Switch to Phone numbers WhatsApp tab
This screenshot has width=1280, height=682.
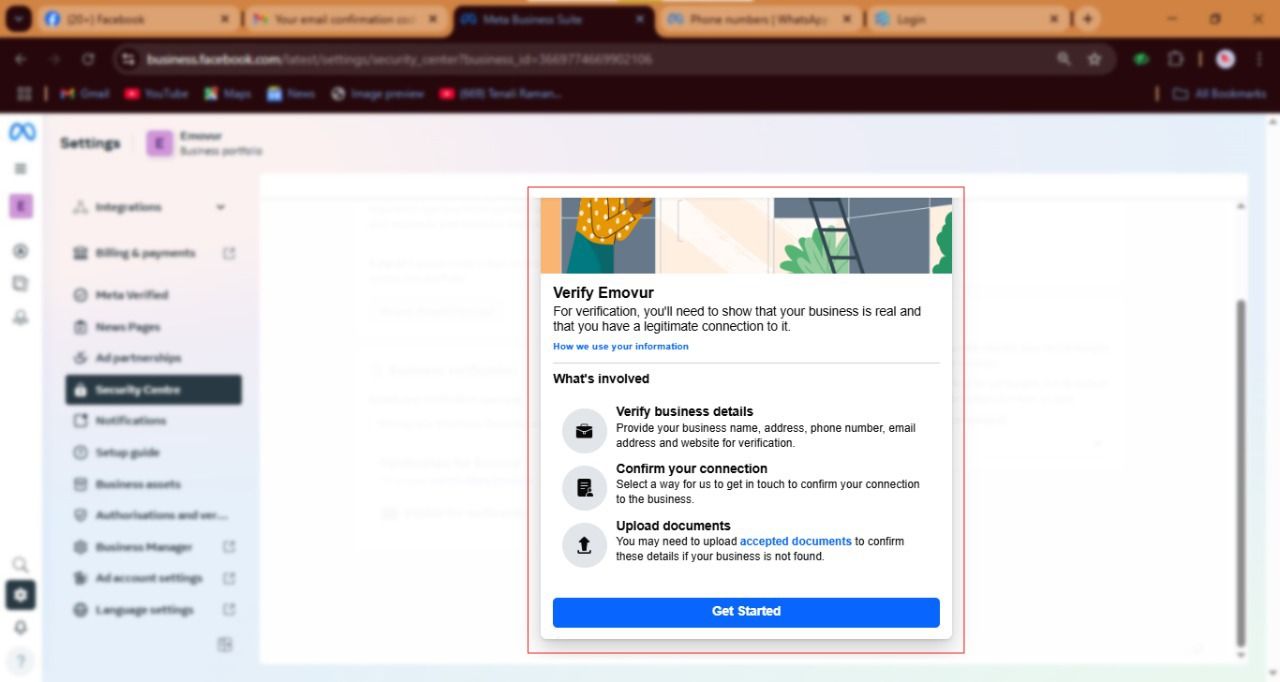click(x=760, y=19)
